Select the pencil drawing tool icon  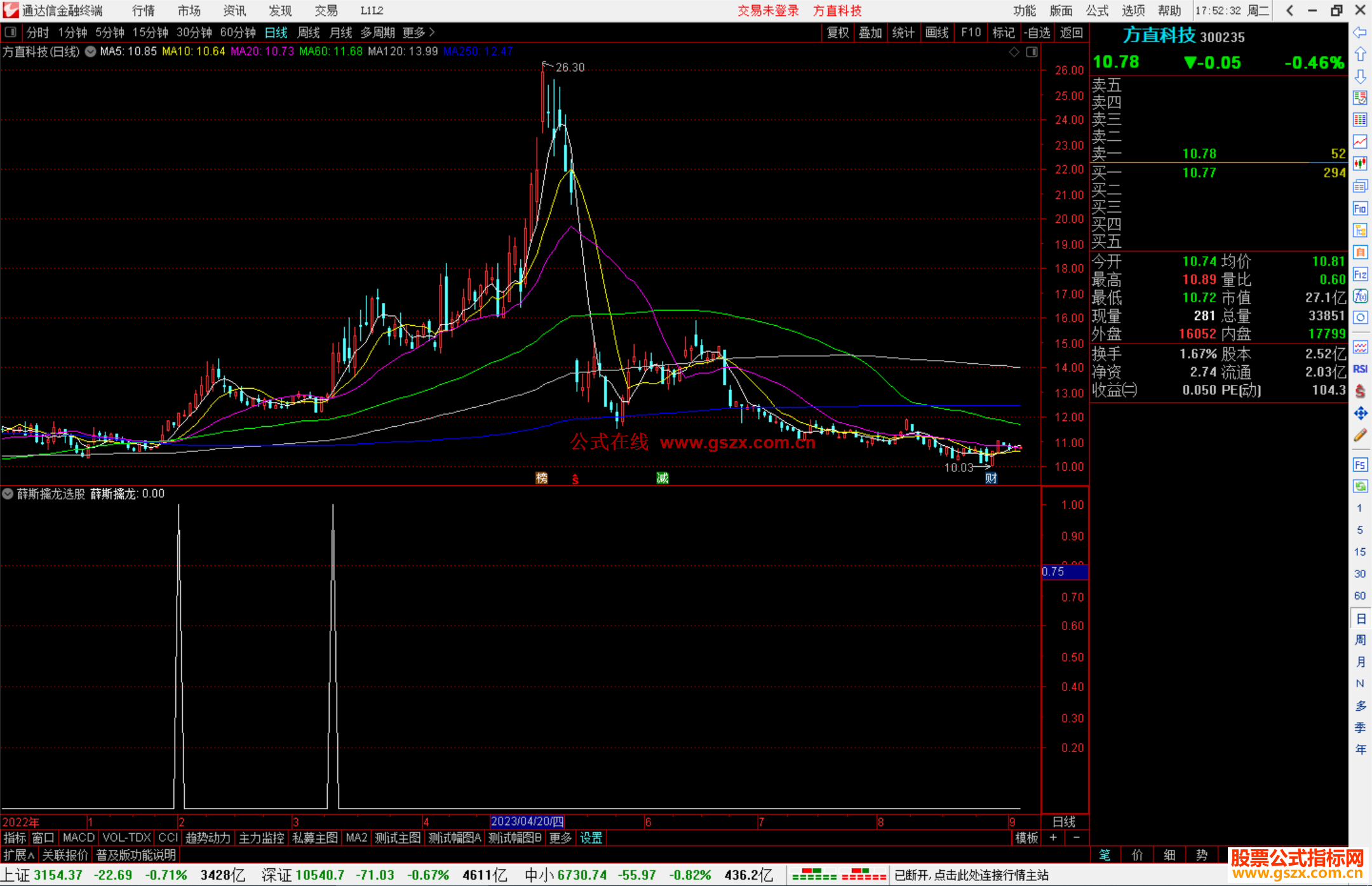tap(1360, 435)
